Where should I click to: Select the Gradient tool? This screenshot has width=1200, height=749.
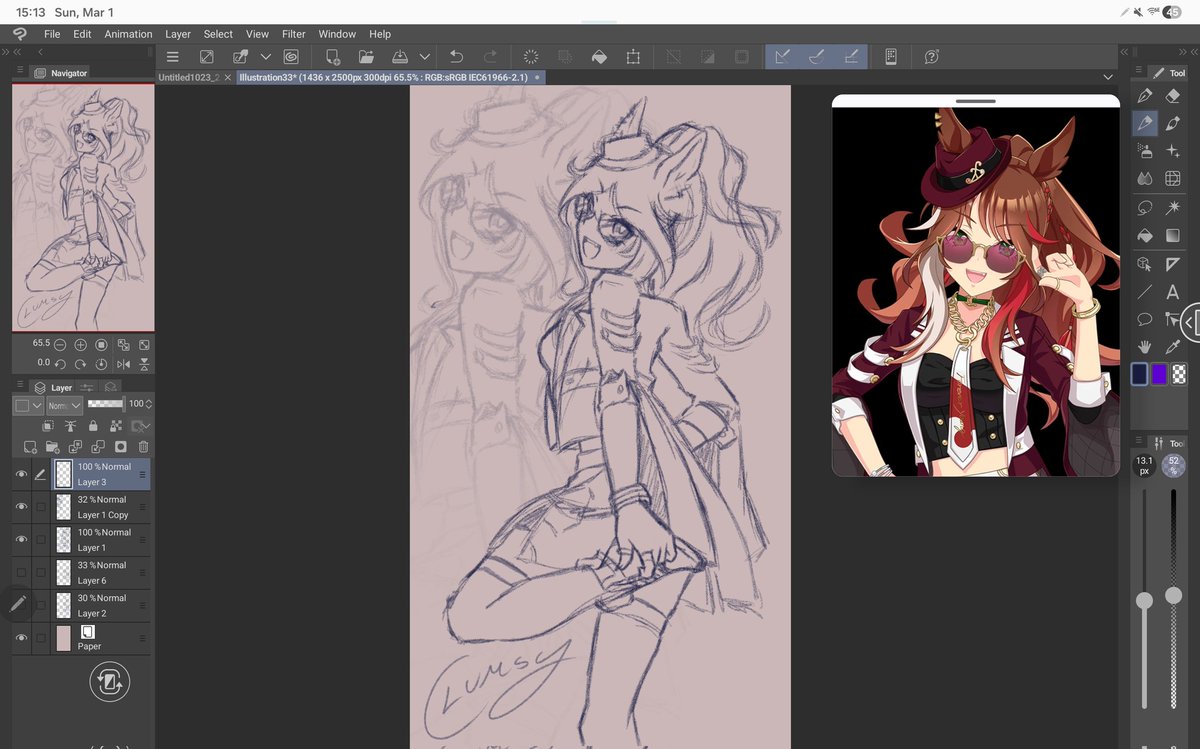1173,236
